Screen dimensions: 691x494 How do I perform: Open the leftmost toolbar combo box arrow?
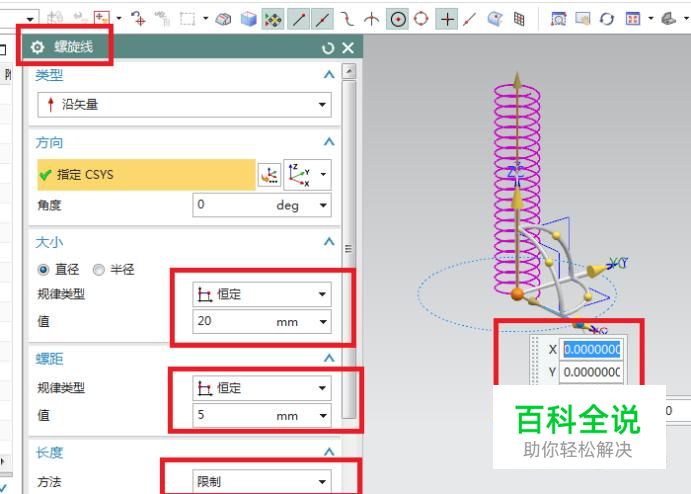point(30,19)
